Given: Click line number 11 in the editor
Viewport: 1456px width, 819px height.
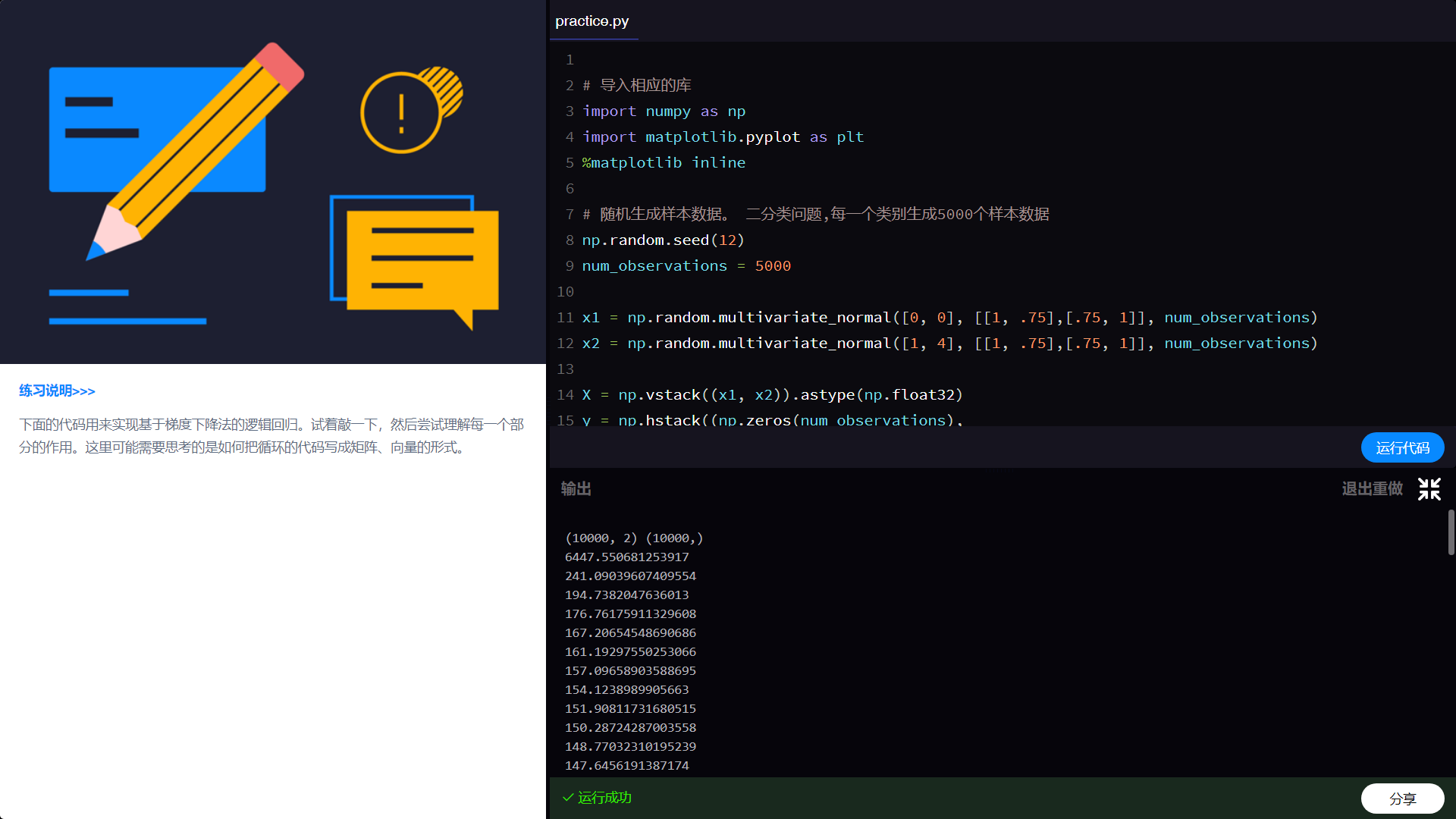Looking at the screenshot, I should pyautogui.click(x=564, y=318).
